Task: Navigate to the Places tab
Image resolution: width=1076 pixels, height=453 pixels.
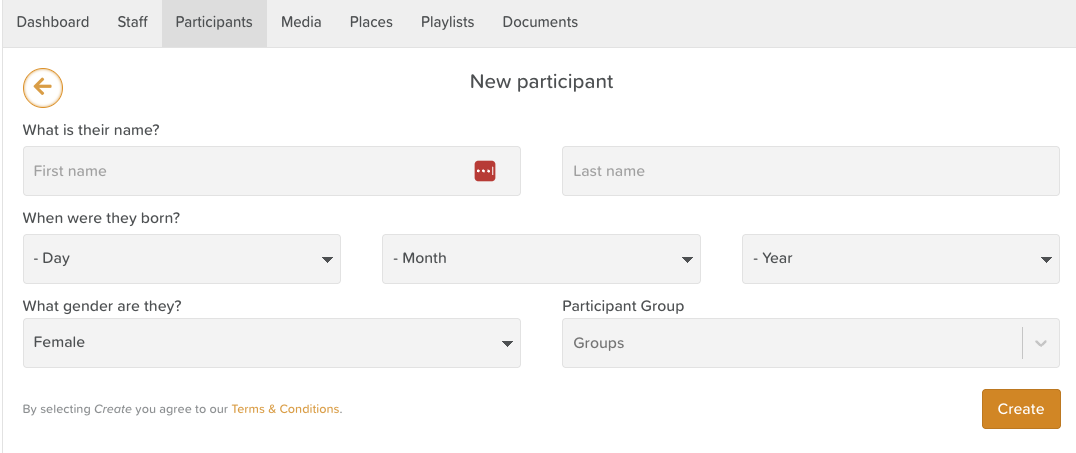Action: click(371, 22)
